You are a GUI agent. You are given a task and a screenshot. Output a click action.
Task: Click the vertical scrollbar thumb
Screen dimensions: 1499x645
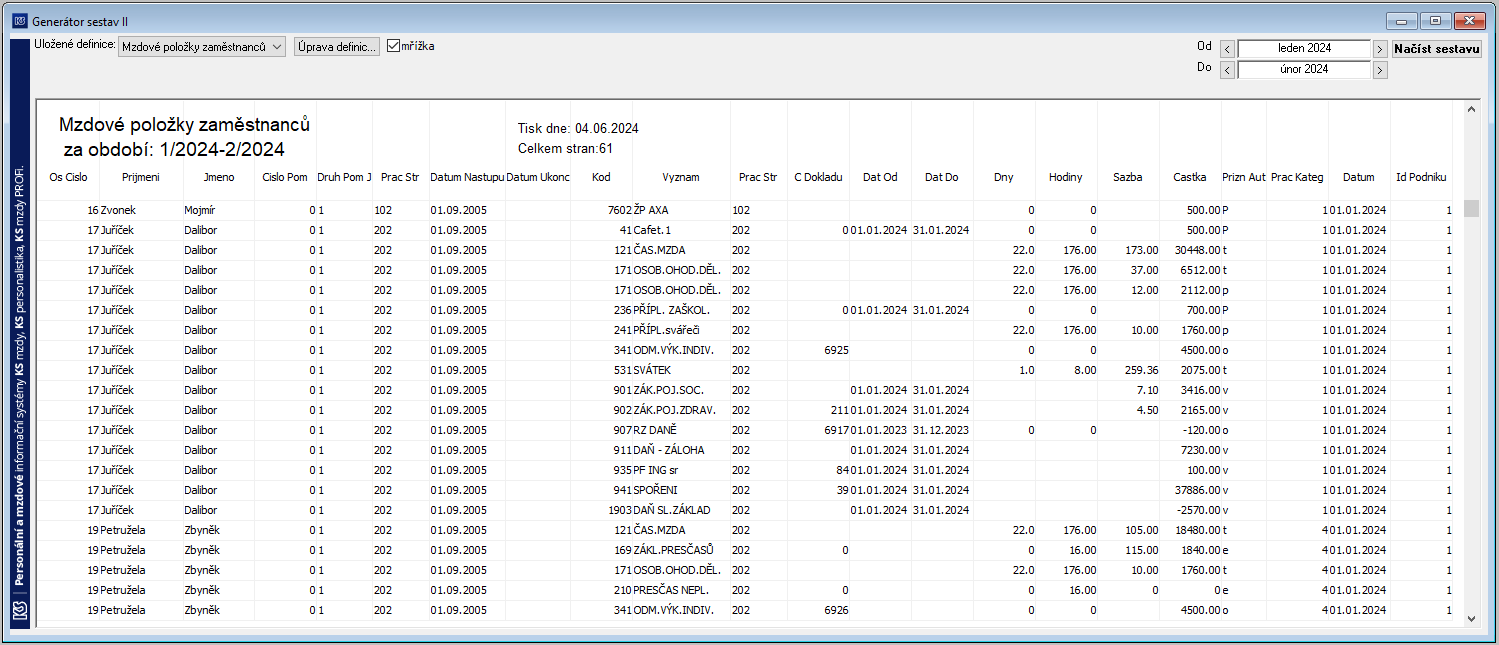pos(1471,208)
